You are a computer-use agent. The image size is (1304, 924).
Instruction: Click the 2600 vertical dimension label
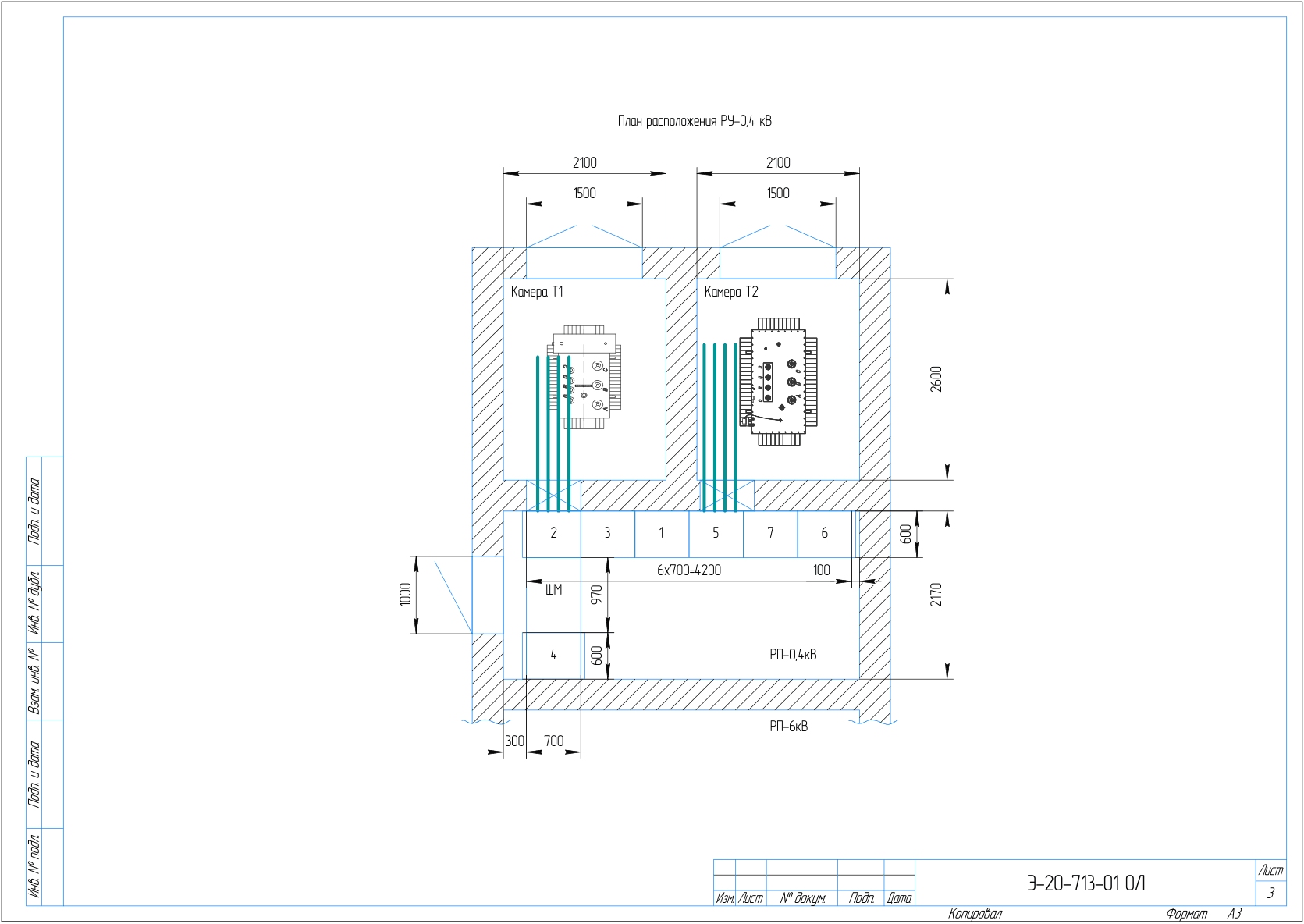pos(936,379)
